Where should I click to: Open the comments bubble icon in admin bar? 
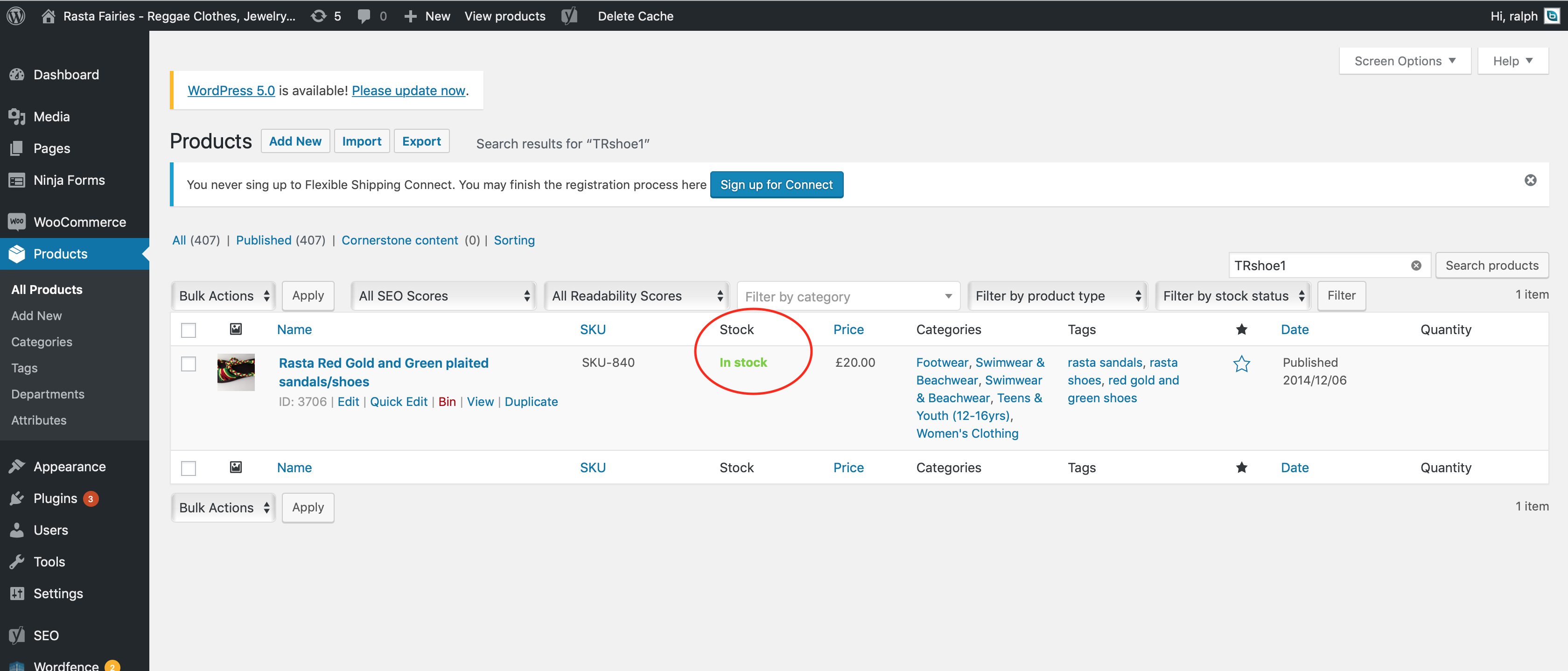point(364,16)
